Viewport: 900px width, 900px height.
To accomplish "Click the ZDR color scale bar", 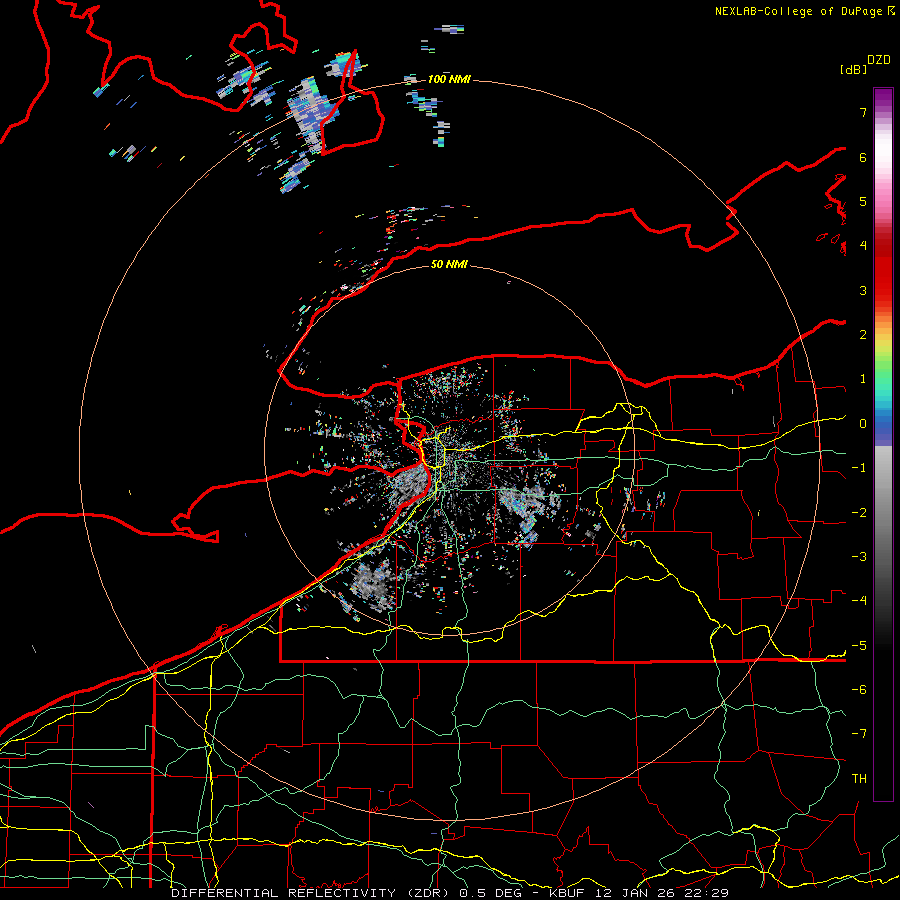I will click(x=883, y=444).
